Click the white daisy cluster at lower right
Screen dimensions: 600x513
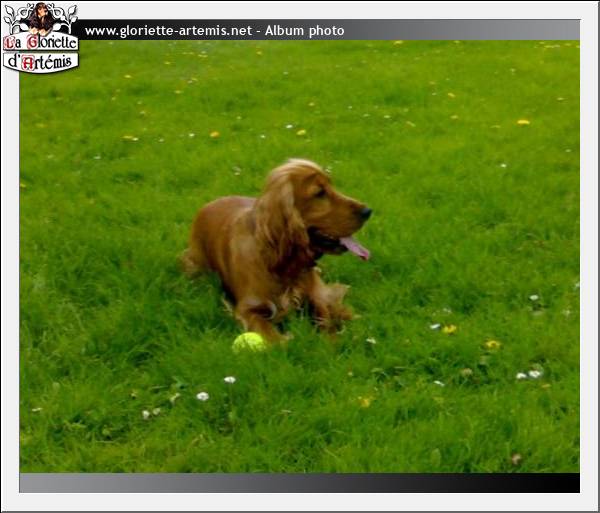pos(528,375)
